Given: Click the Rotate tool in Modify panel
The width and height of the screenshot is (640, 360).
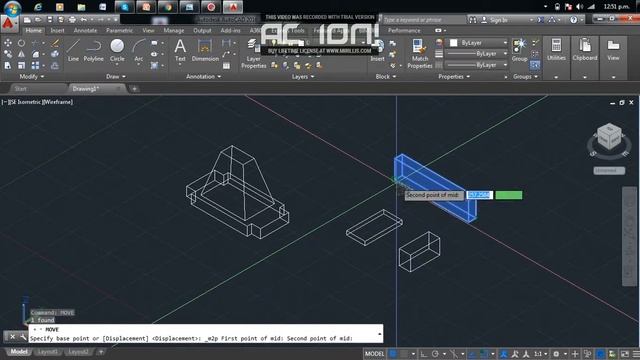Looking at the screenshot, I should point(21,43).
